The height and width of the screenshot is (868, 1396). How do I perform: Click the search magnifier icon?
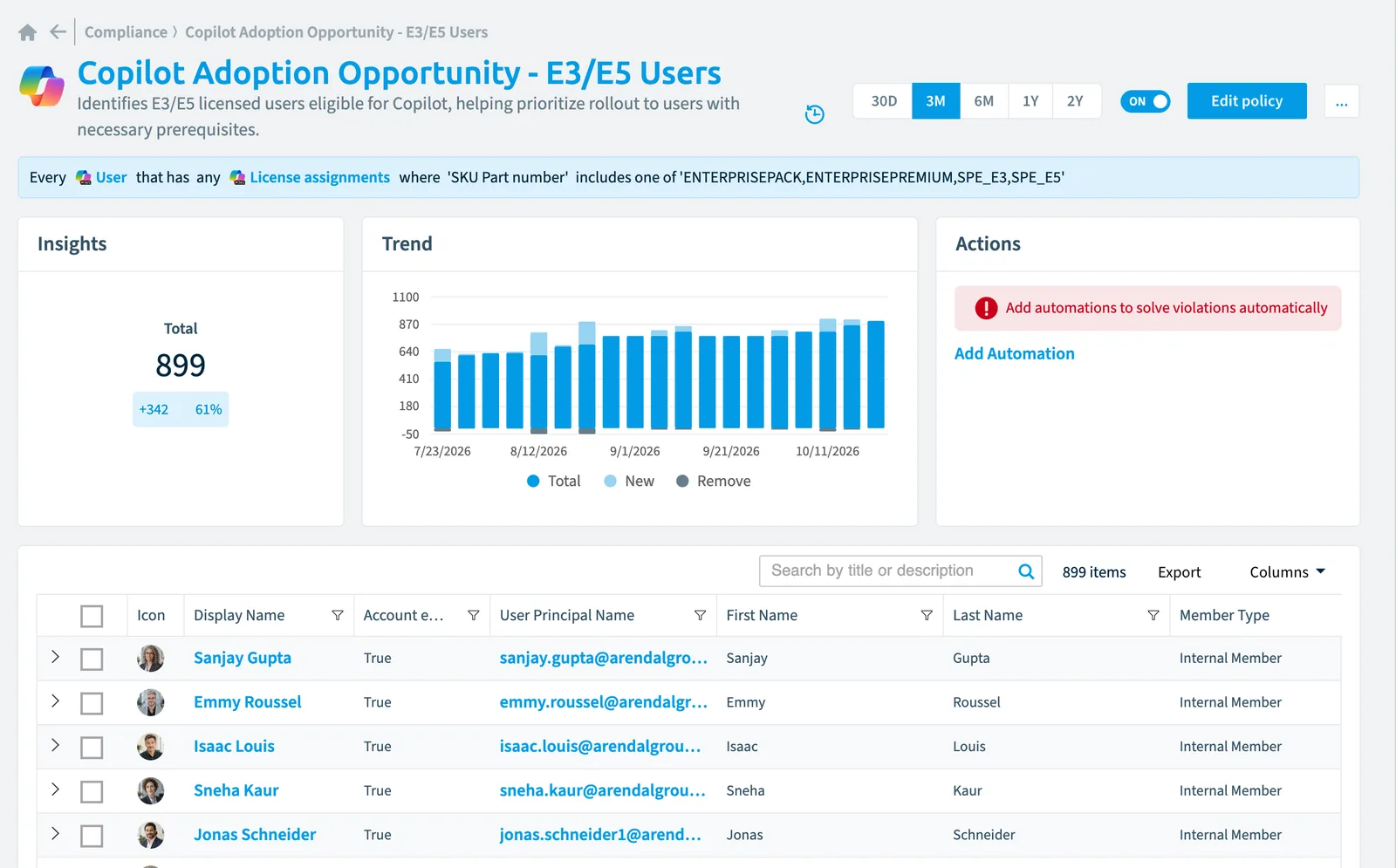pos(1026,571)
